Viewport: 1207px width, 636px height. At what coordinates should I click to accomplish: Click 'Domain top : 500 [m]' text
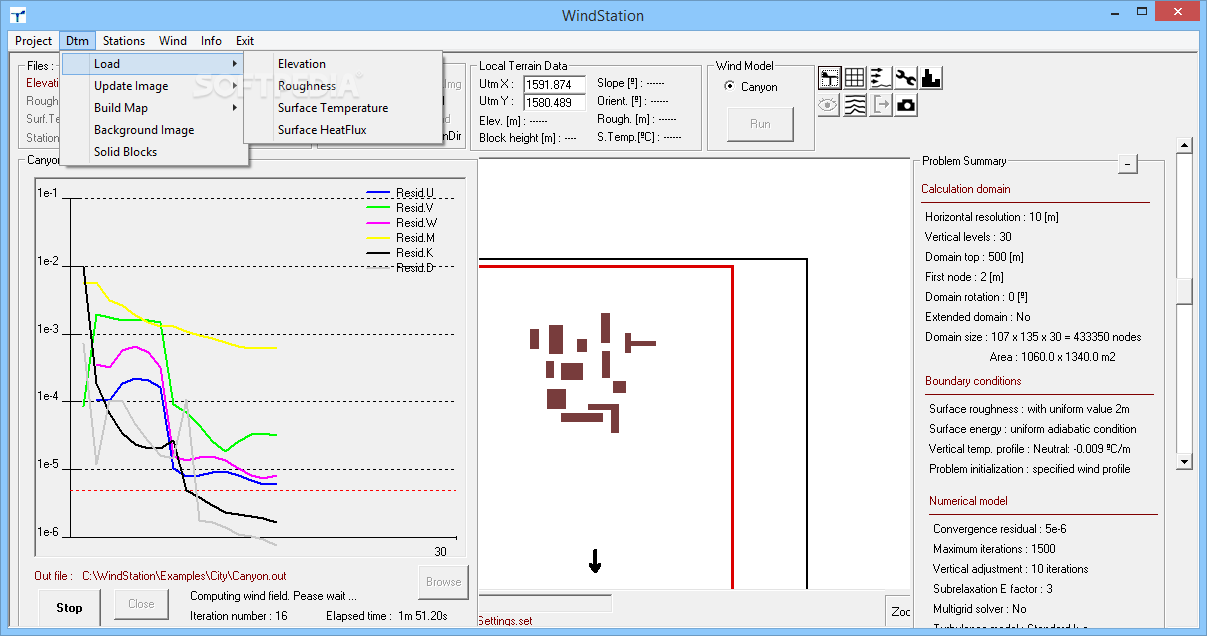pyautogui.click(x=974, y=257)
